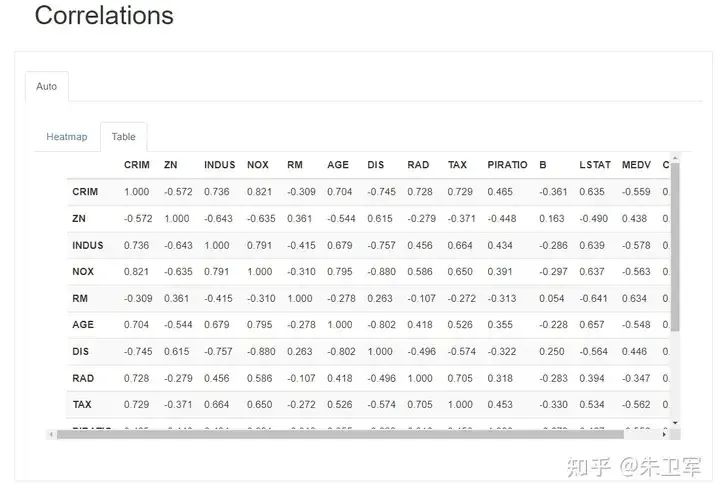Click the horizontal scrollbar thumb
720x497 pixels.
340,434
